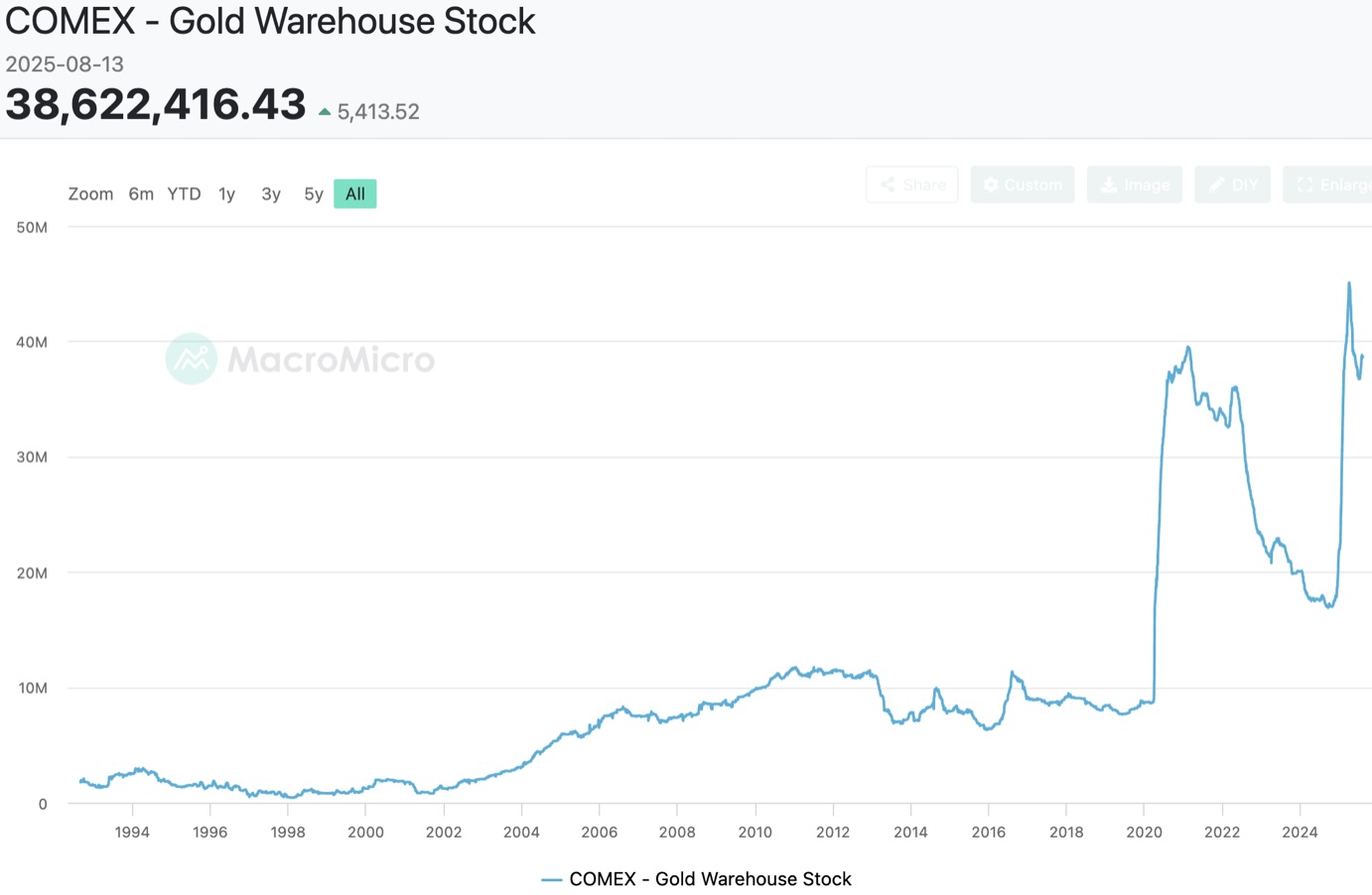Click the green up-arrow change indicator

pyautogui.click(x=325, y=112)
